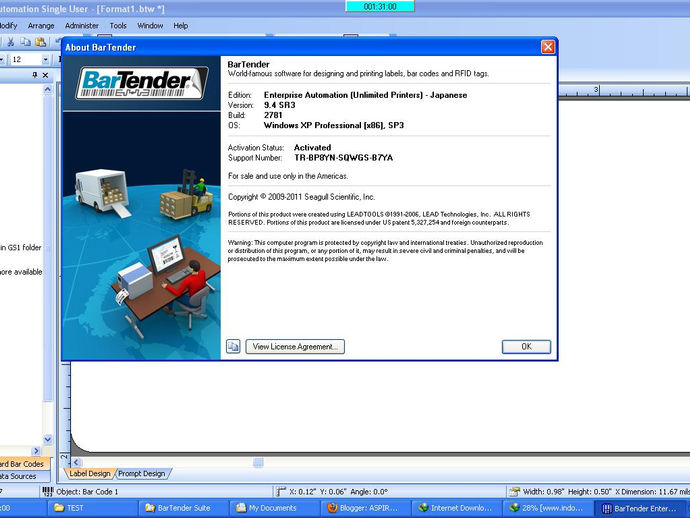
Task: Click the Enterprise Automation edition text
Action: [x=365, y=95]
